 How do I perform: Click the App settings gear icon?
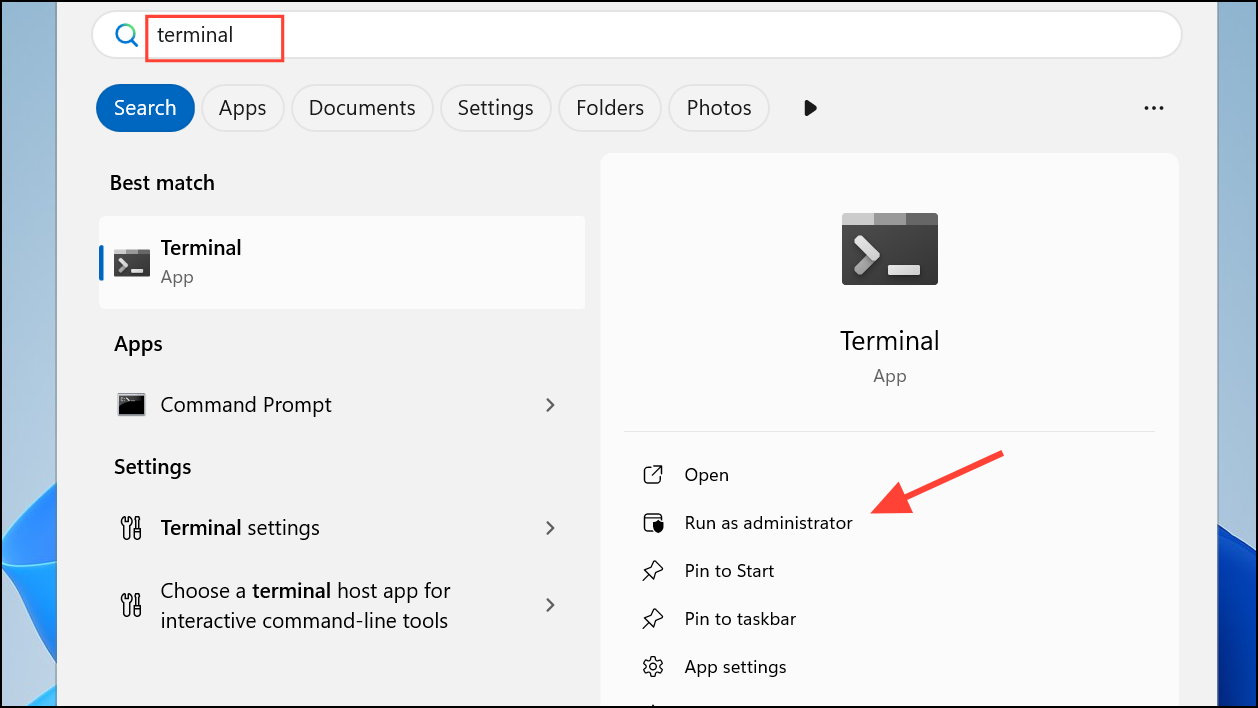pyautogui.click(x=653, y=667)
